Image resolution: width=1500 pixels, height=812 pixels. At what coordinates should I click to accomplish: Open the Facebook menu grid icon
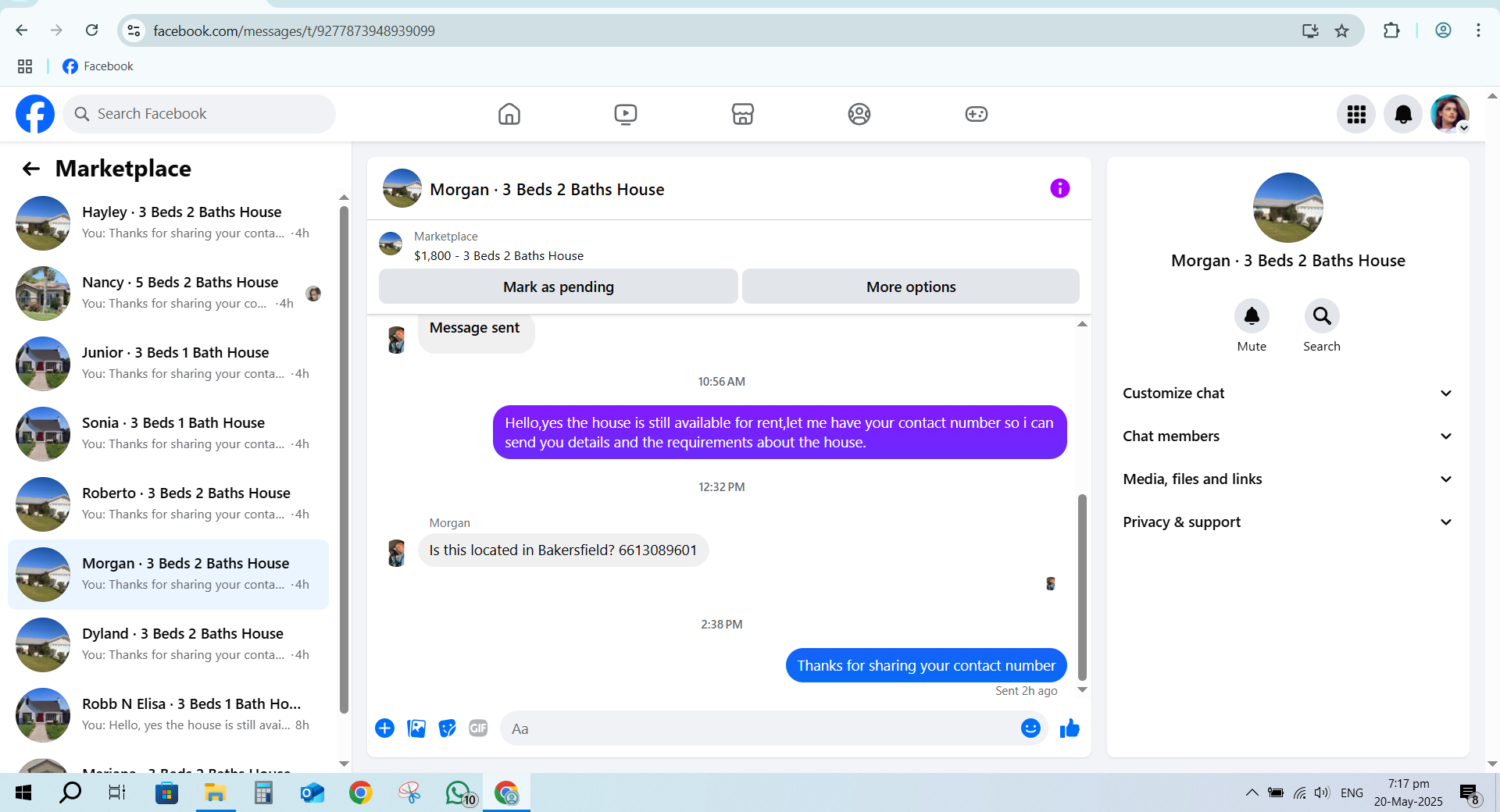pyautogui.click(x=1356, y=114)
